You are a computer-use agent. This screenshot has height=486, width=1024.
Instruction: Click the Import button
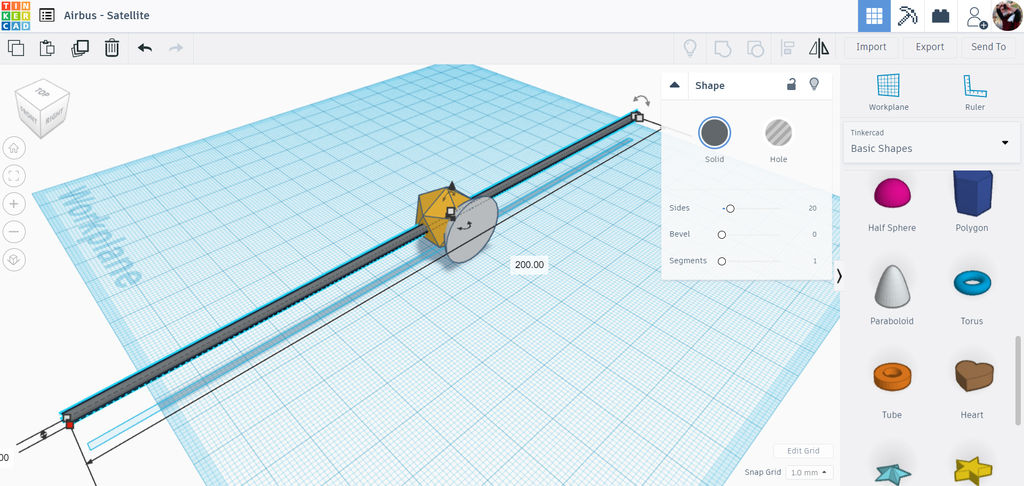point(871,47)
